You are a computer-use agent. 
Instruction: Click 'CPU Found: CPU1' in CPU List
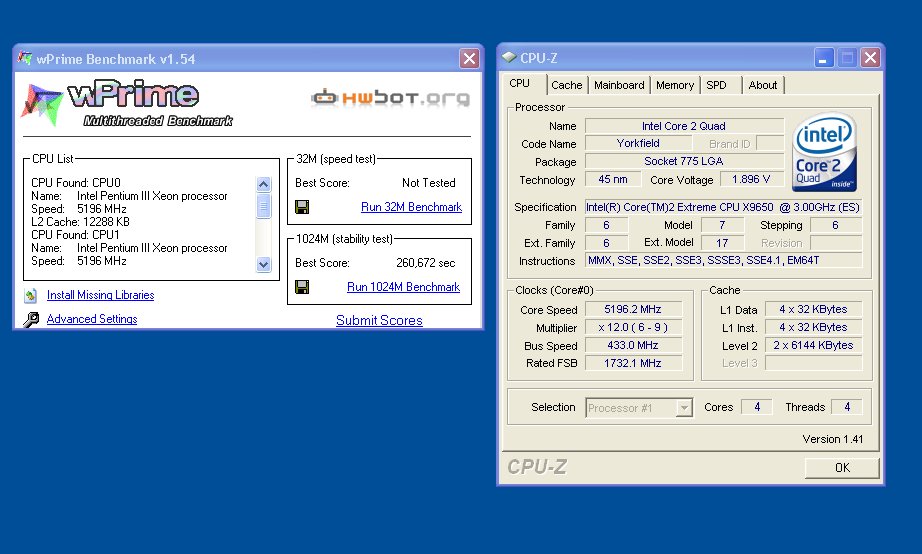(75, 235)
